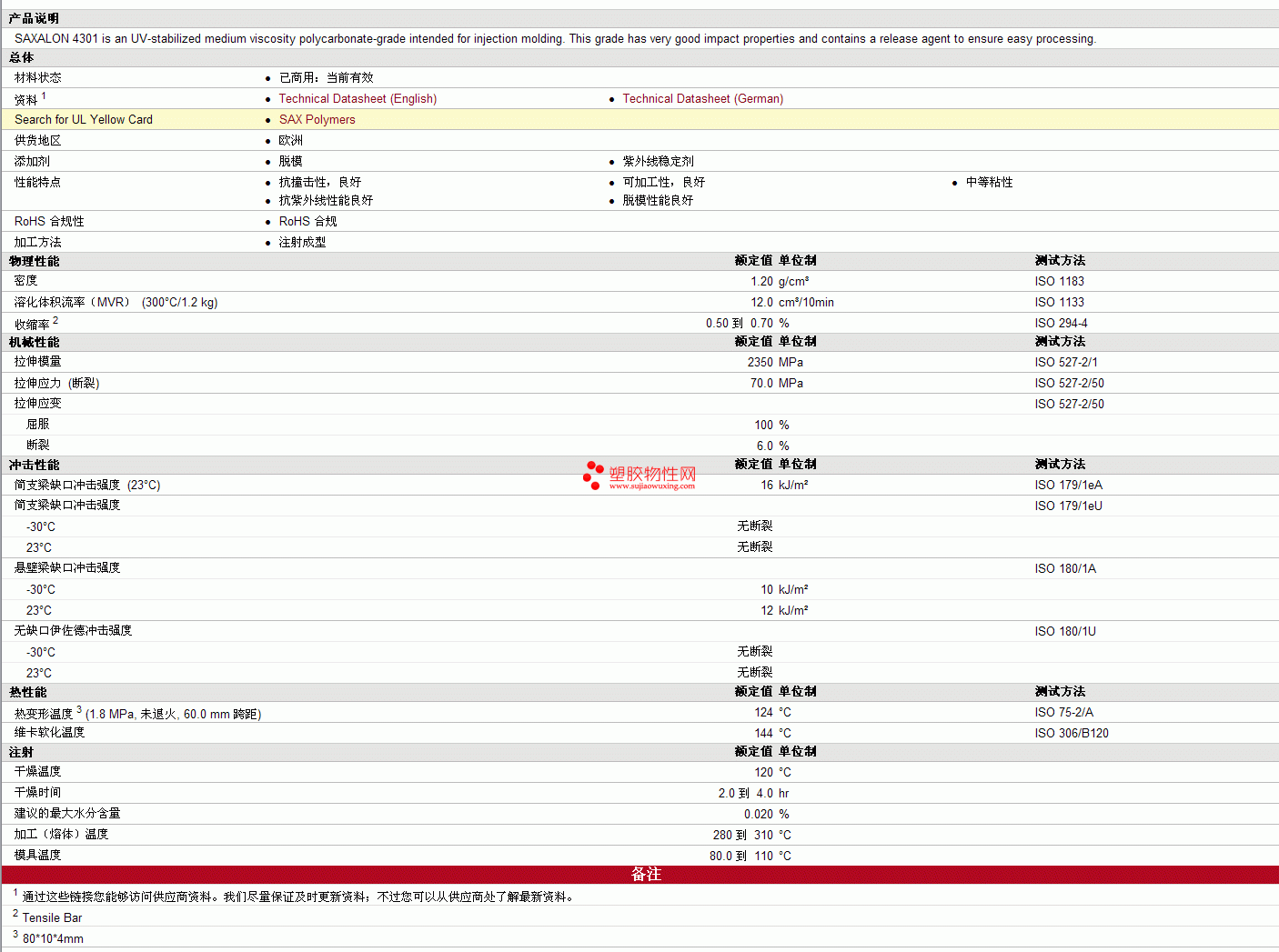Click the SAX Polymers link
Image resolution: width=1279 pixels, height=952 pixels.
(317, 120)
